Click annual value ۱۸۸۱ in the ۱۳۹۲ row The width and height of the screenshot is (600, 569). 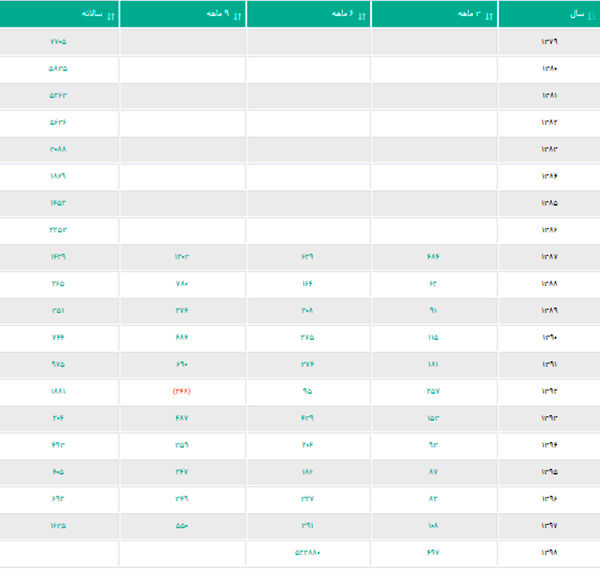pyautogui.click(x=58, y=391)
